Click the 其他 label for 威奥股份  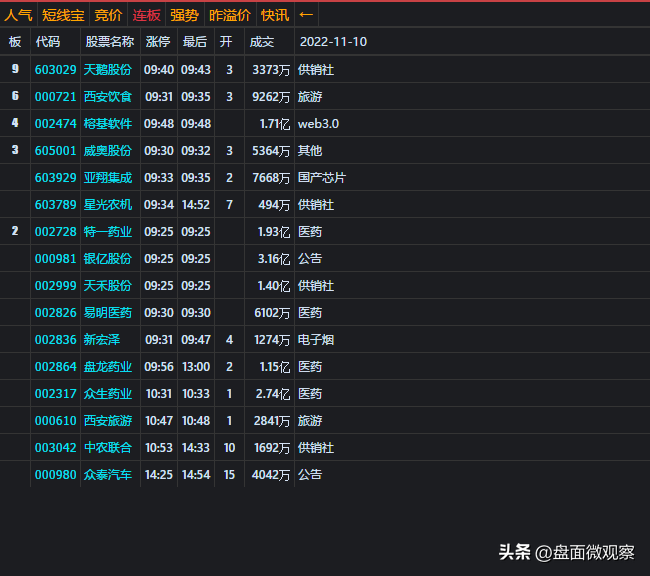pyautogui.click(x=310, y=151)
